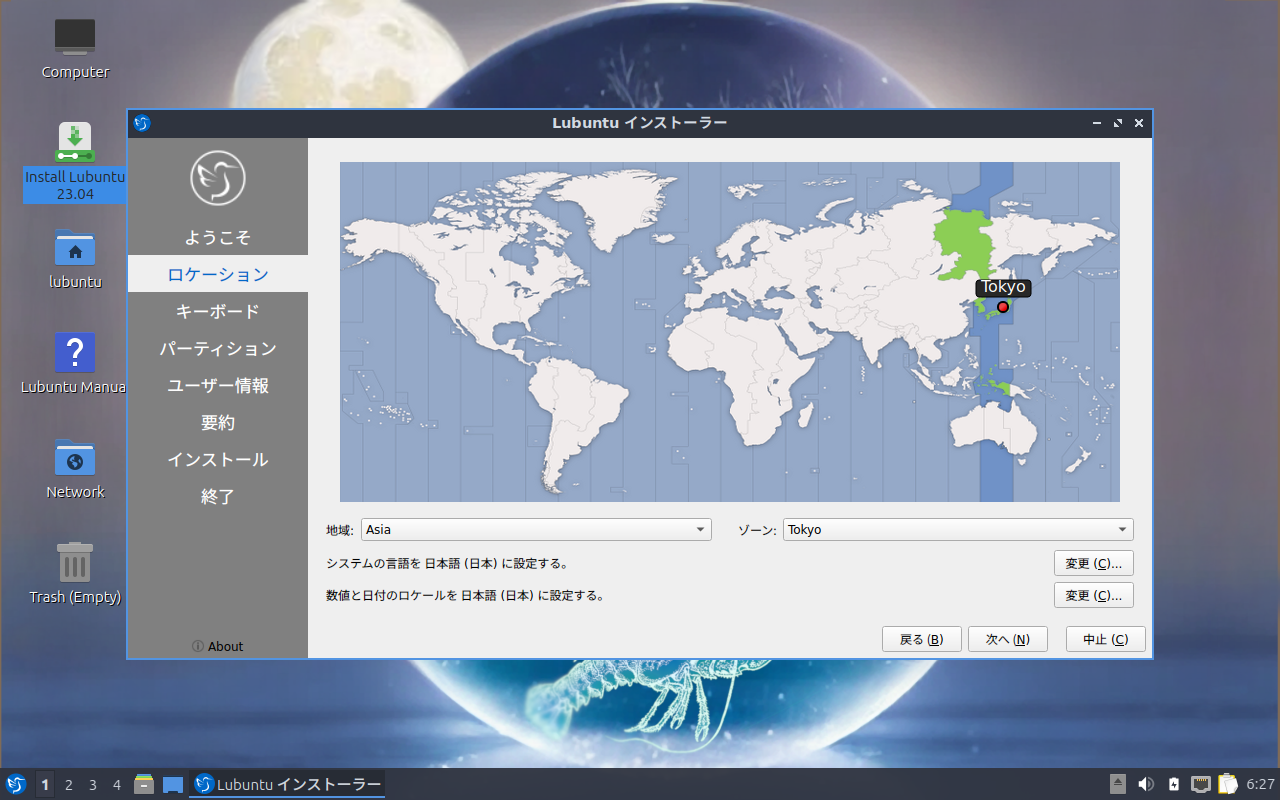Select the lubuntu home folder icon
The width and height of the screenshot is (1280, 800).
[75, 260]
